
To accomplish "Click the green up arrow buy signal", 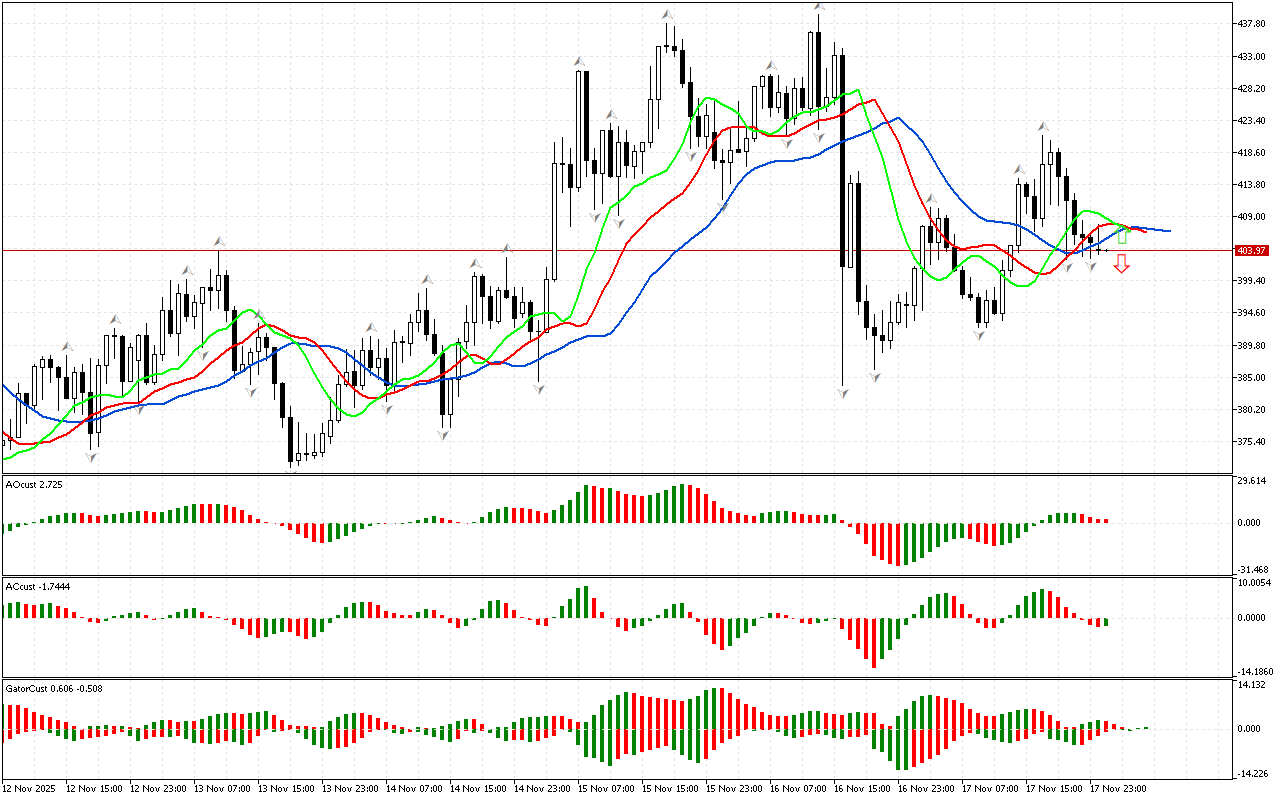I will pyautogui.click(x=1122, y=235).
